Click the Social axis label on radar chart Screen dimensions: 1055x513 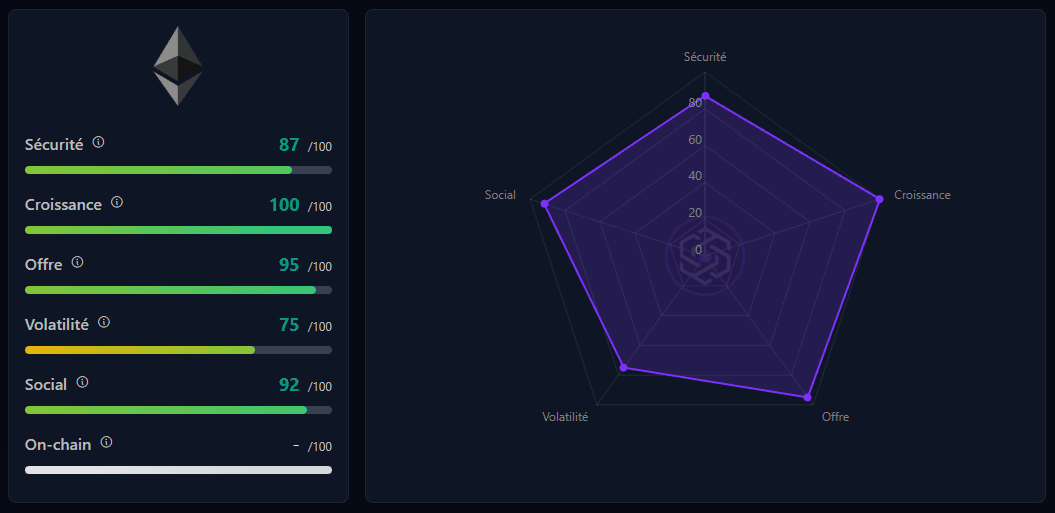[501, 195]
